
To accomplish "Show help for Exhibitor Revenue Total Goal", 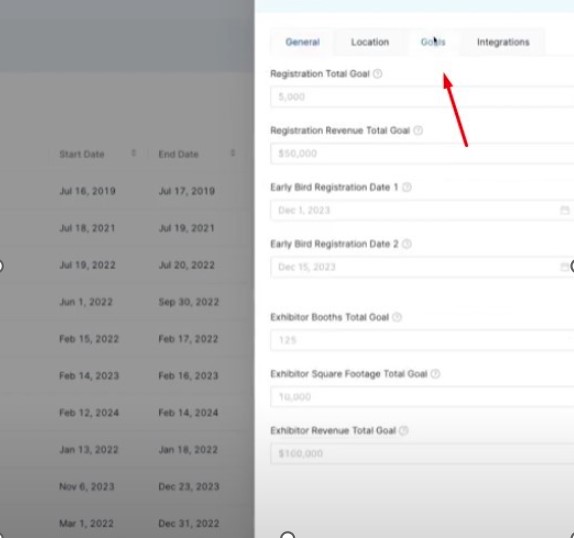I will (403, 430).
